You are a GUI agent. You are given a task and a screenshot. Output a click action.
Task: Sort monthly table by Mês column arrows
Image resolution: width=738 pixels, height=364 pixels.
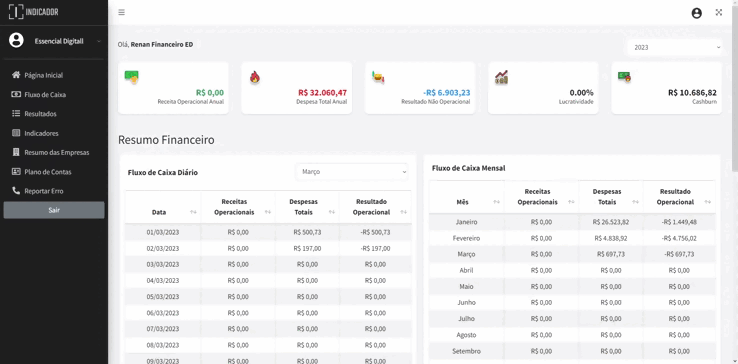pyautogui.click(x=497, y=202)
